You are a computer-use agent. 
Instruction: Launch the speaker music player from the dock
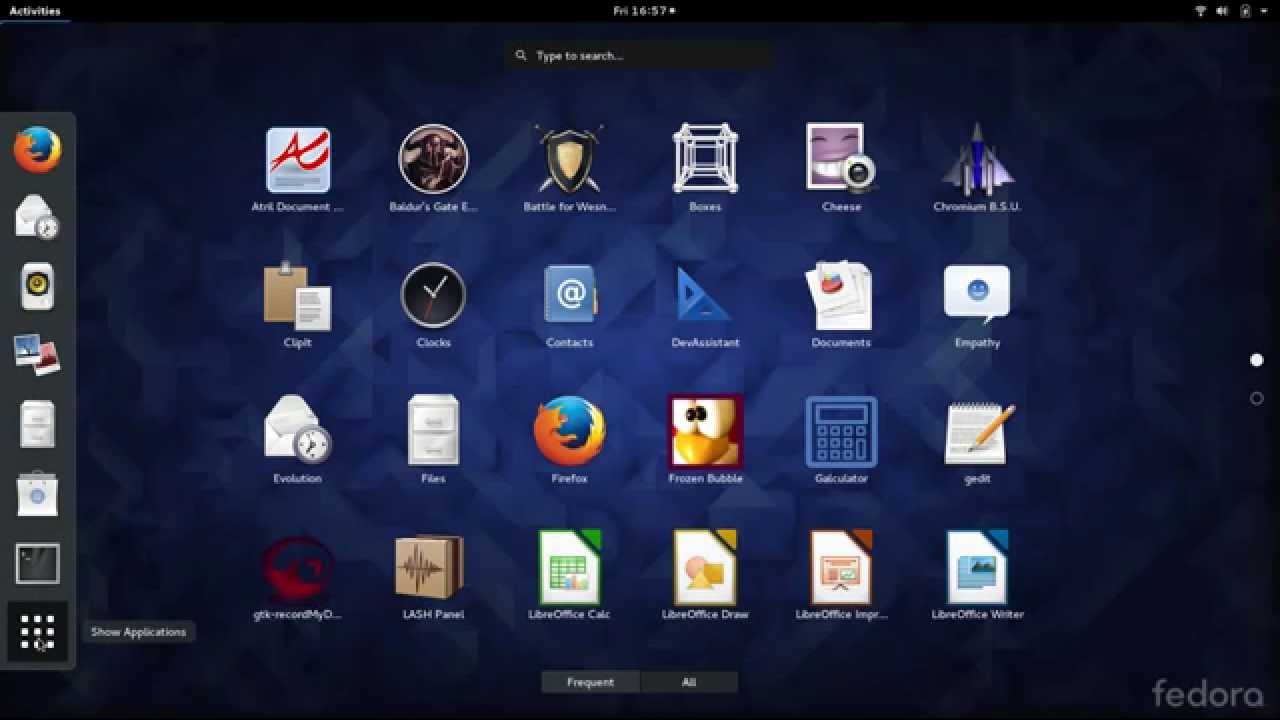(38, 287)
